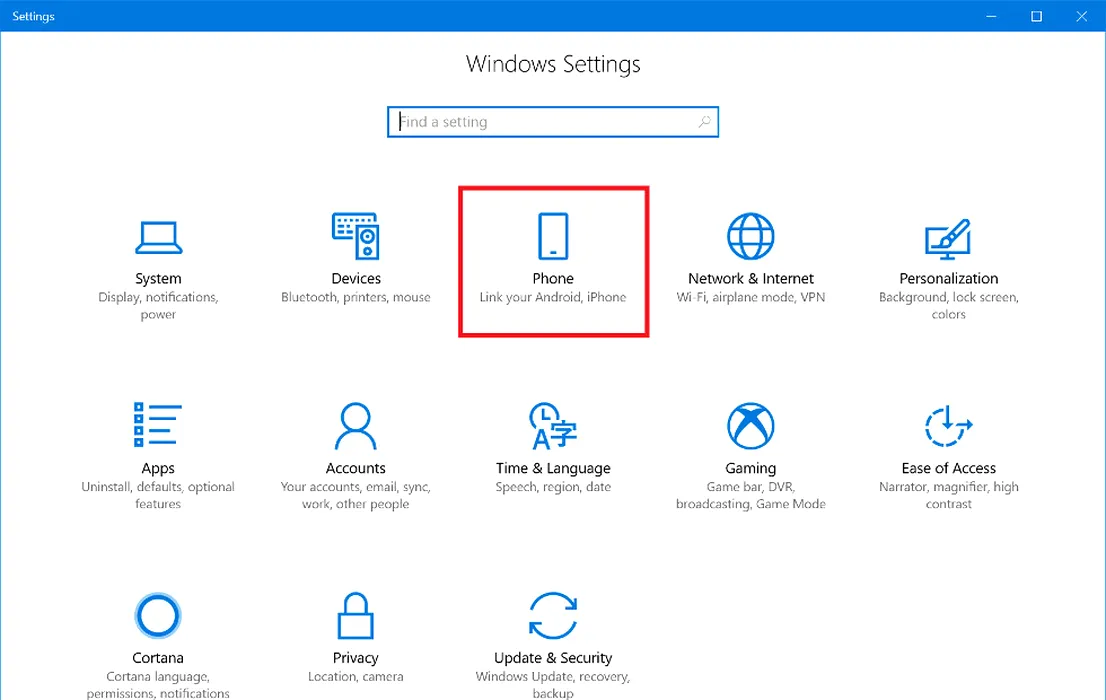
Task: Select the Network & Internet globe icon
Action: (x=750, y=237)
